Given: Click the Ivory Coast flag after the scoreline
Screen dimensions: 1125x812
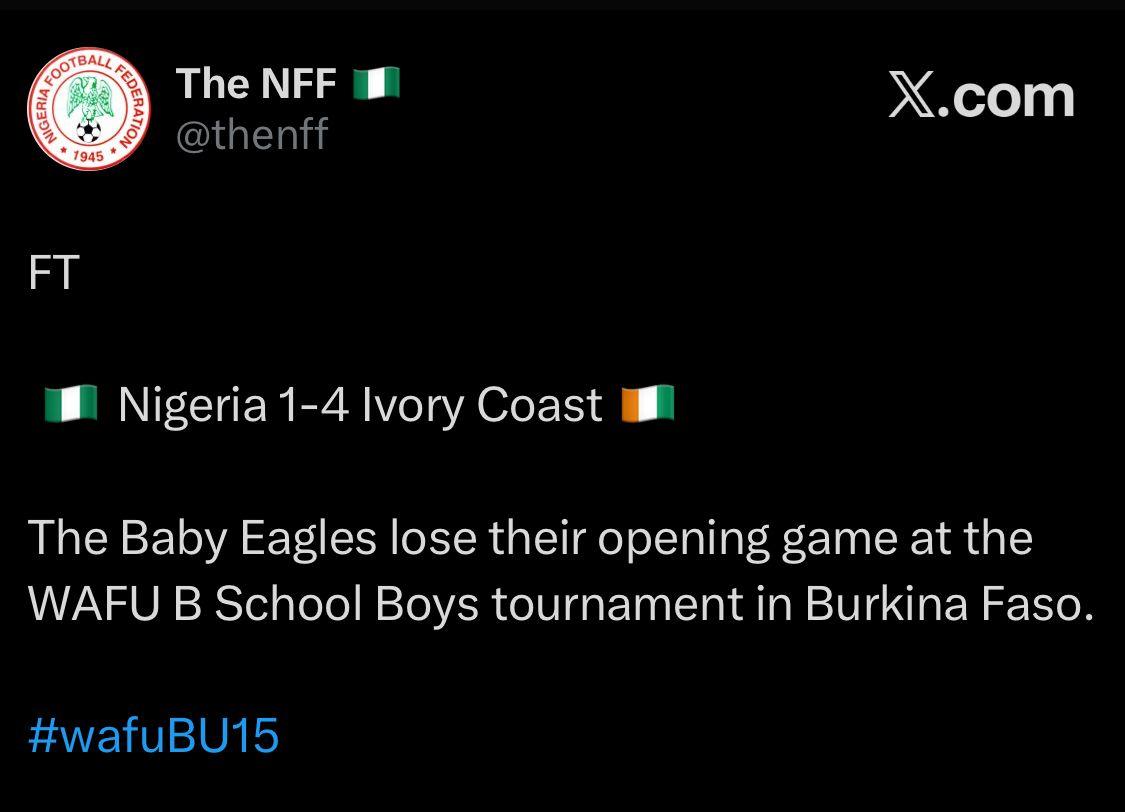Looking at the screenshot, I should point(648,405).
